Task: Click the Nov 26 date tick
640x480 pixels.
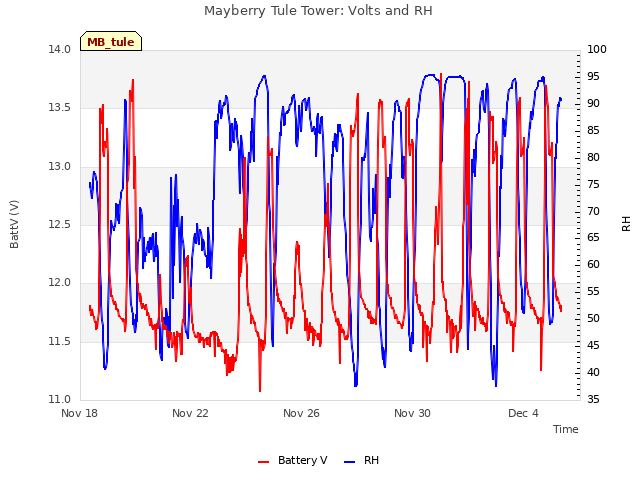Action: [x=301, y=413]
